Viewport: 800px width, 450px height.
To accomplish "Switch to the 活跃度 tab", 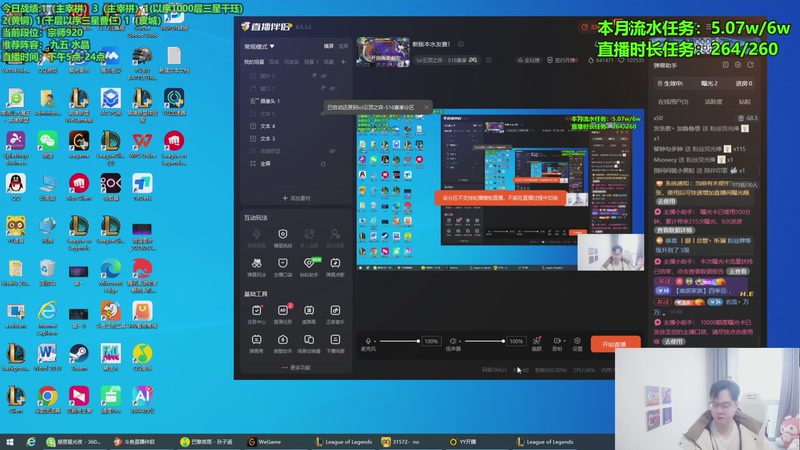I will [713, 102].
